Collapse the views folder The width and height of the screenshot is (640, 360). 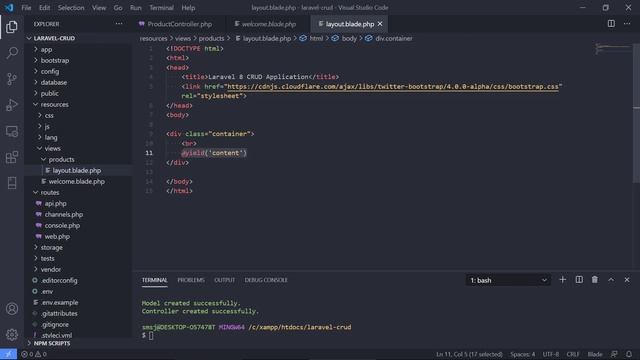pos(52,149)
